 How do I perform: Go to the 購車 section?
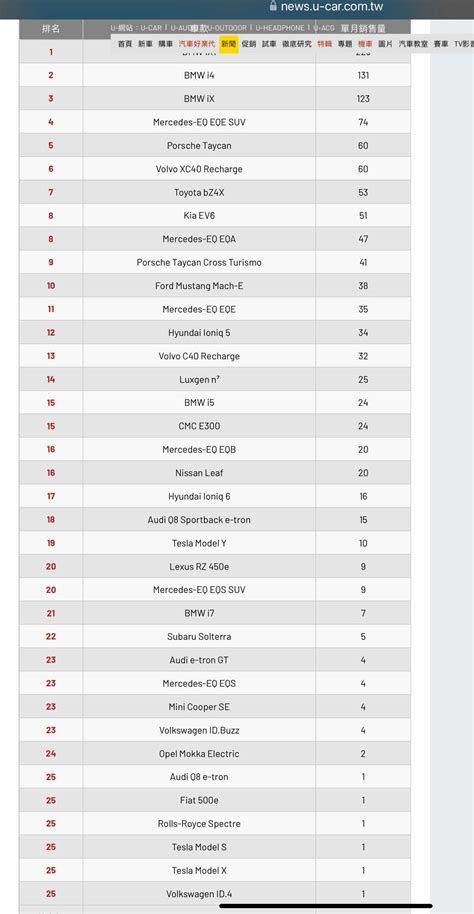[x=166, y=44]
